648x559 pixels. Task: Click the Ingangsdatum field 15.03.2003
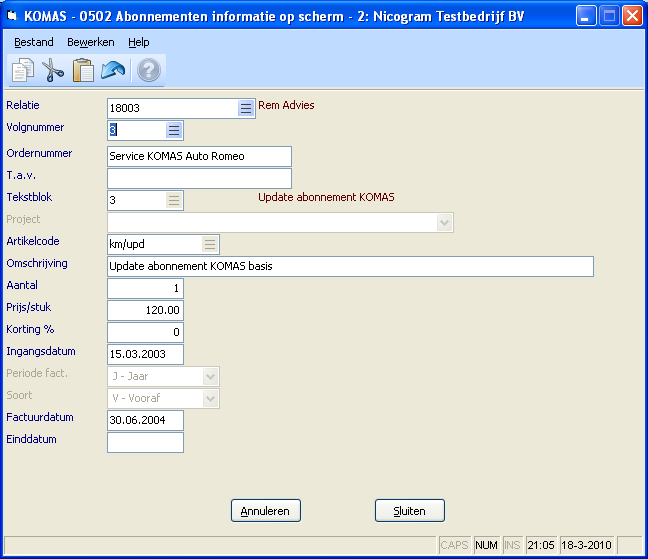(145, 354)
